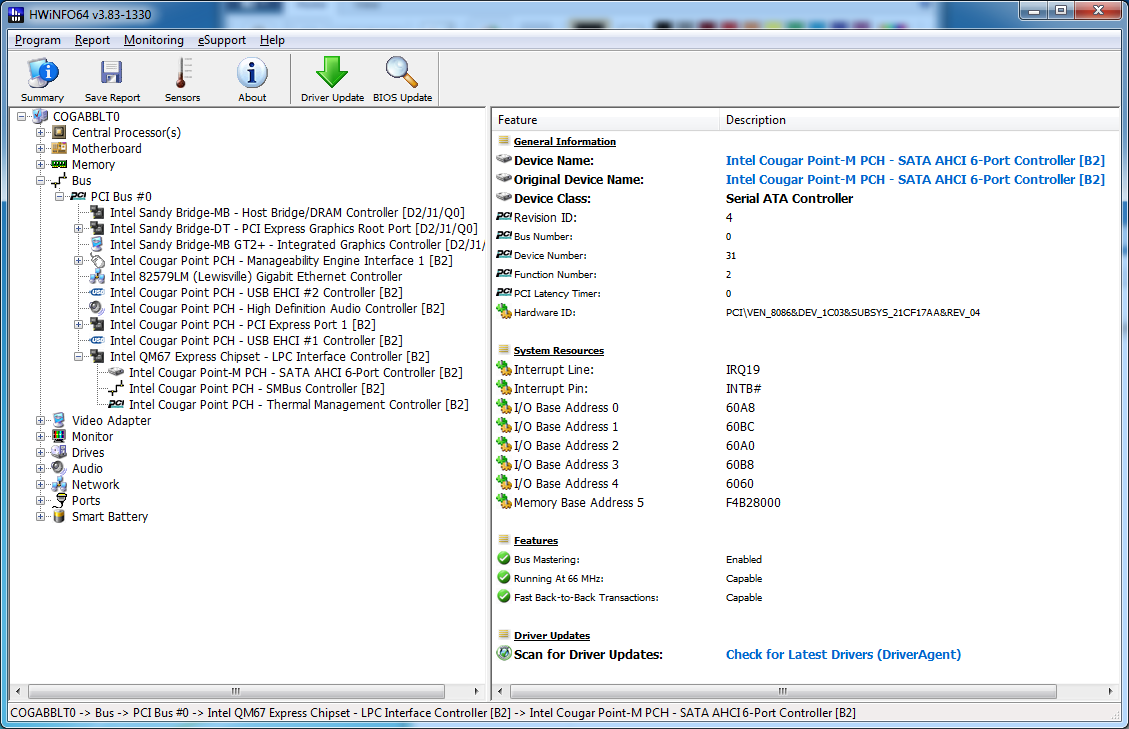This screenshot has width=1129, height=729.
Task: Launch Driver Update green arrow
Action: 332,79
